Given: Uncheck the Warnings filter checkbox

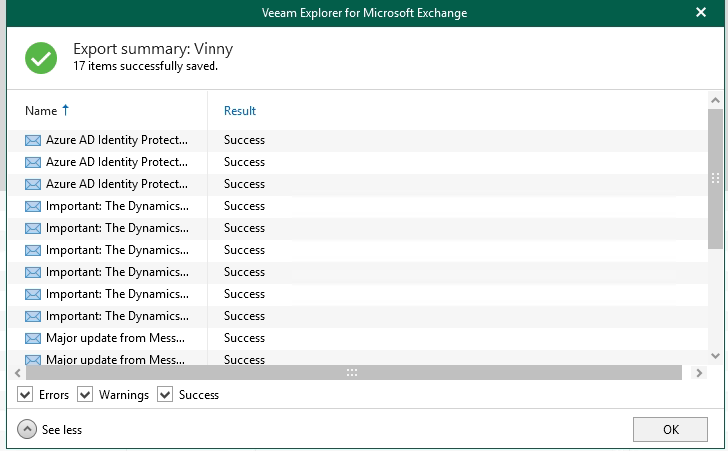Looking at the screenshot, I should (85, 394).
